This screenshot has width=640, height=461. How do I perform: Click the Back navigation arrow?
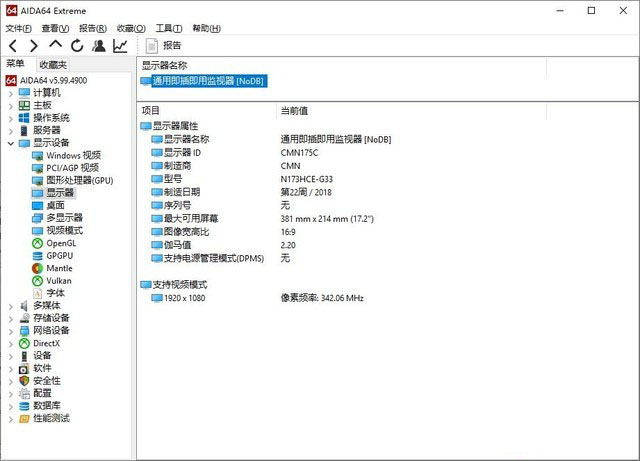13,46
